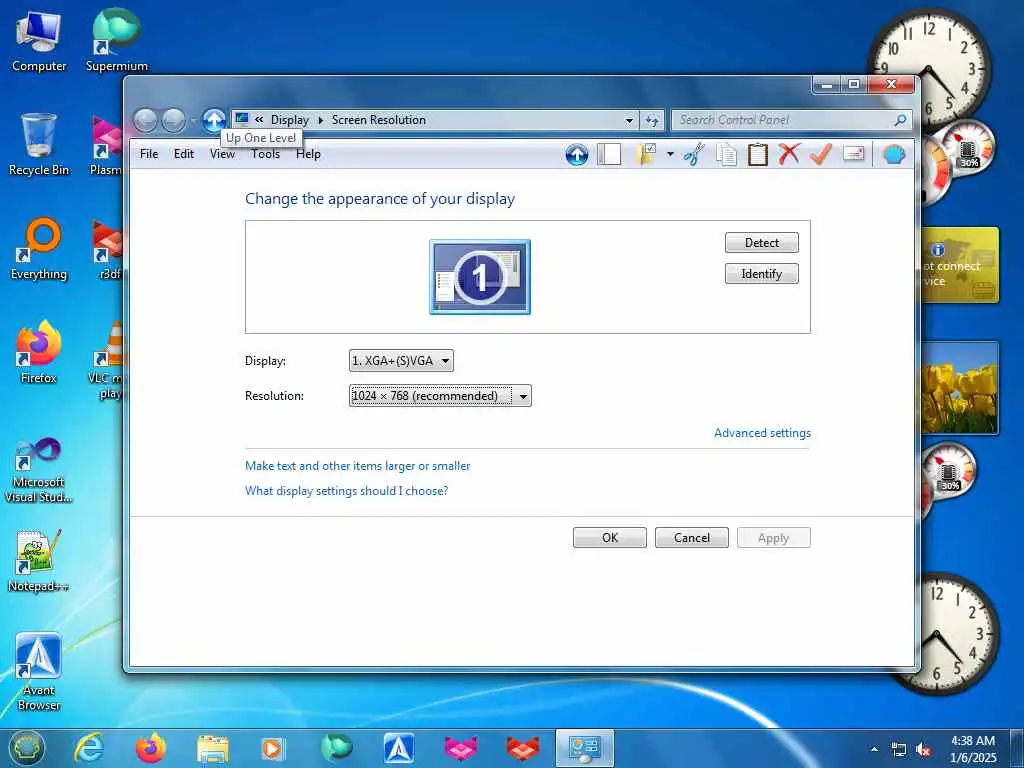Click the Display breadcrumb in the address bar
1024x768 pixels.
click(x=290, y=120)
